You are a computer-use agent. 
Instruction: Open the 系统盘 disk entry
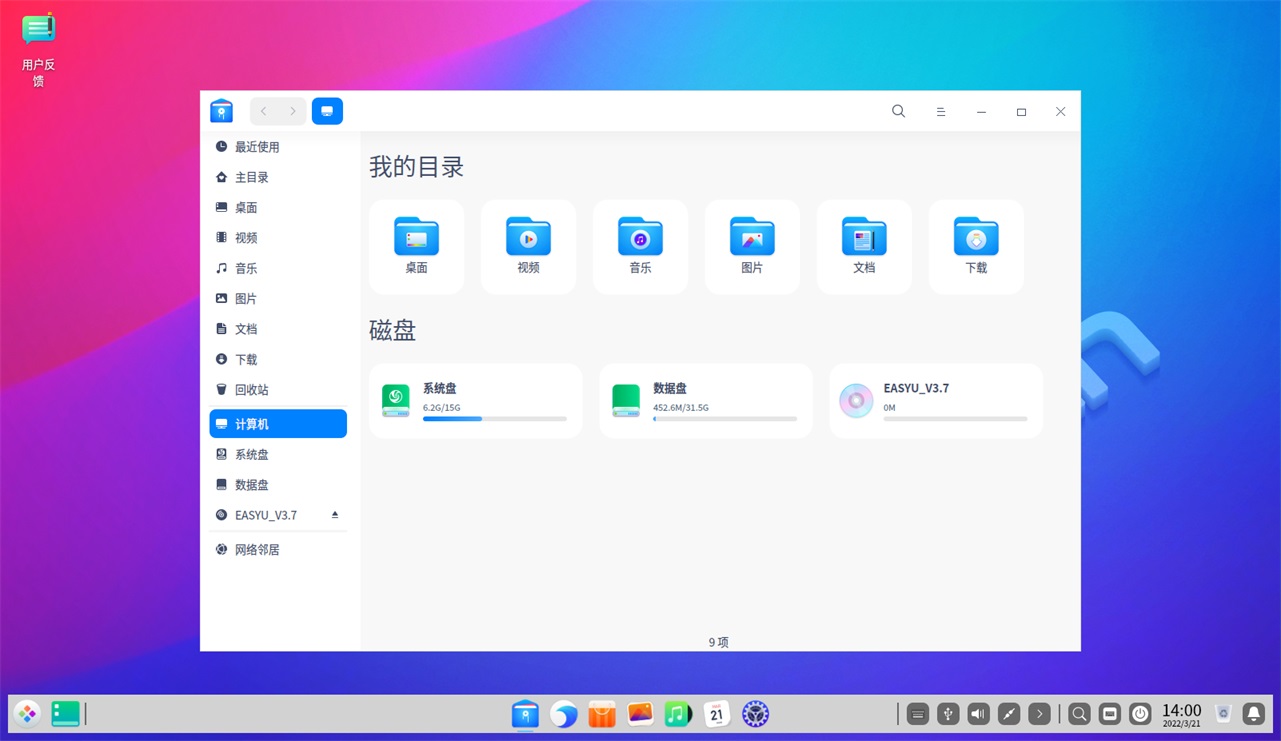pos(476,400)
